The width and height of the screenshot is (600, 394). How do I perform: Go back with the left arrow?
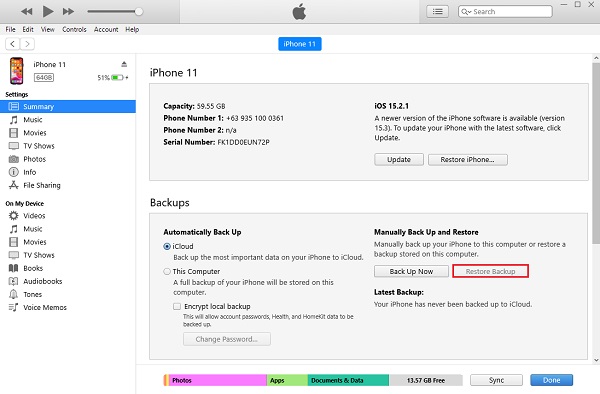point(12,44)
